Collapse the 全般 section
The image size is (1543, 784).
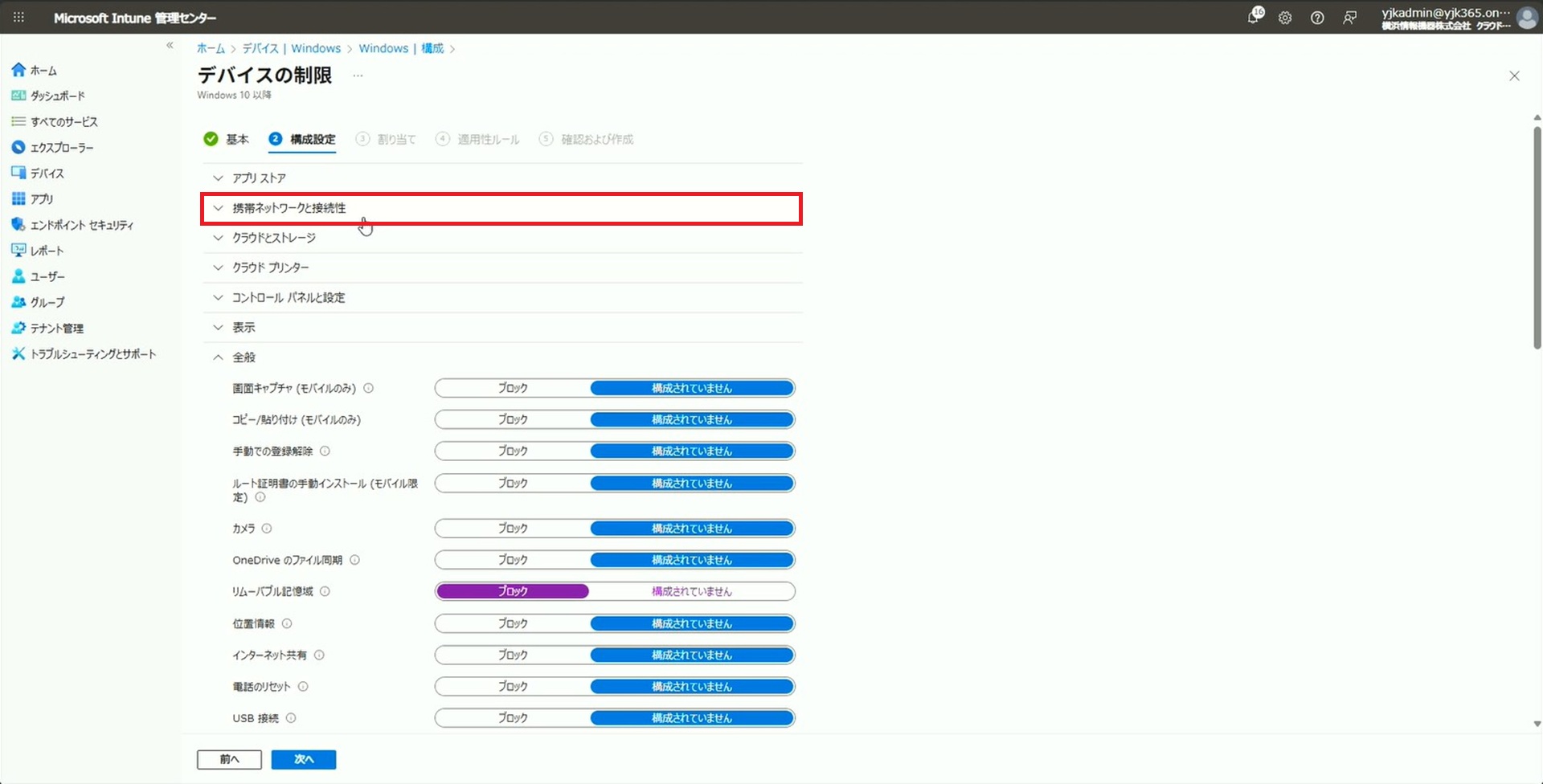[x=244, y=357]
